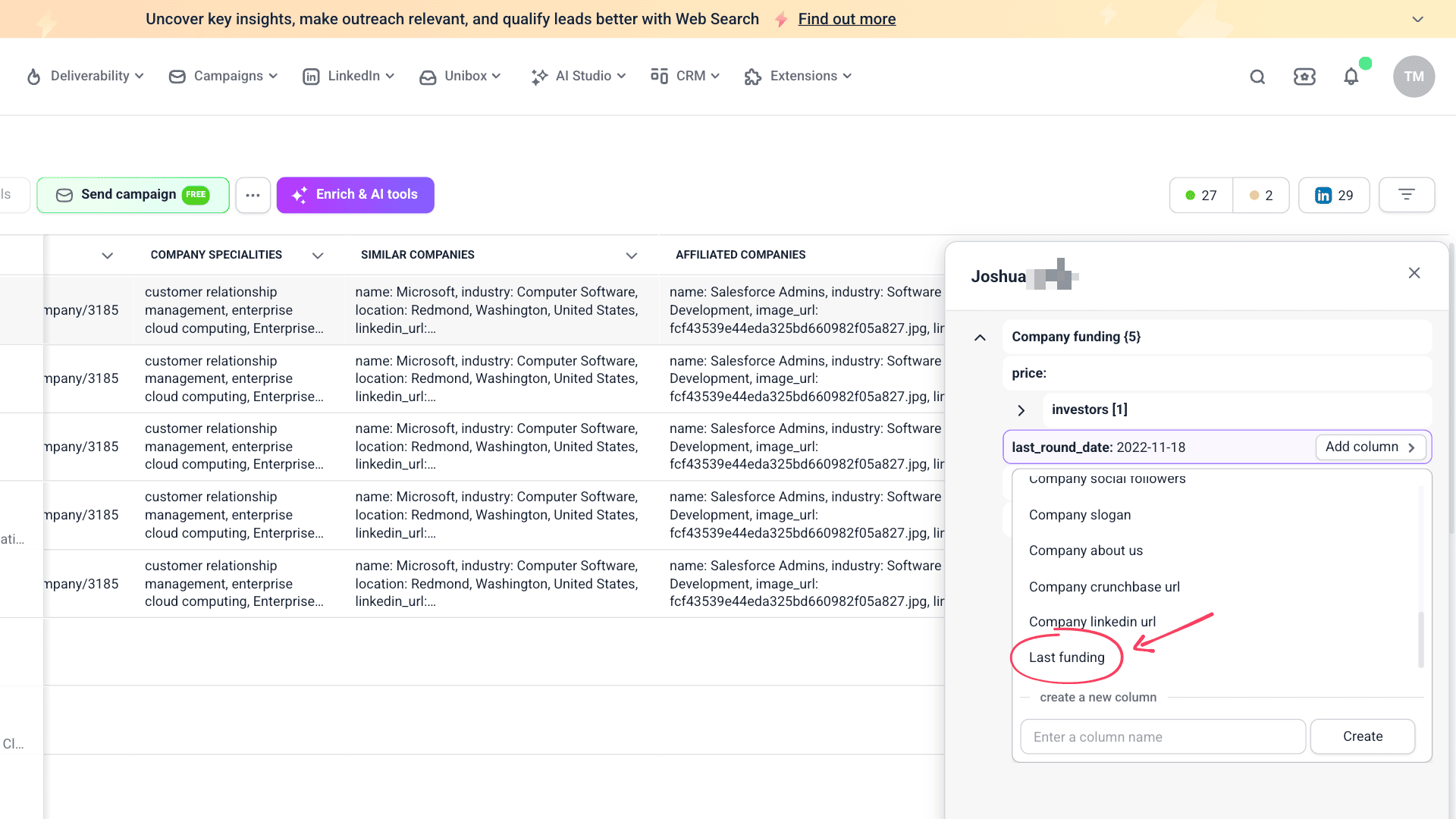Screen dimensions: 1456x819
Task: Focus the Enter a column name field
Action: tap(1163, 736)
